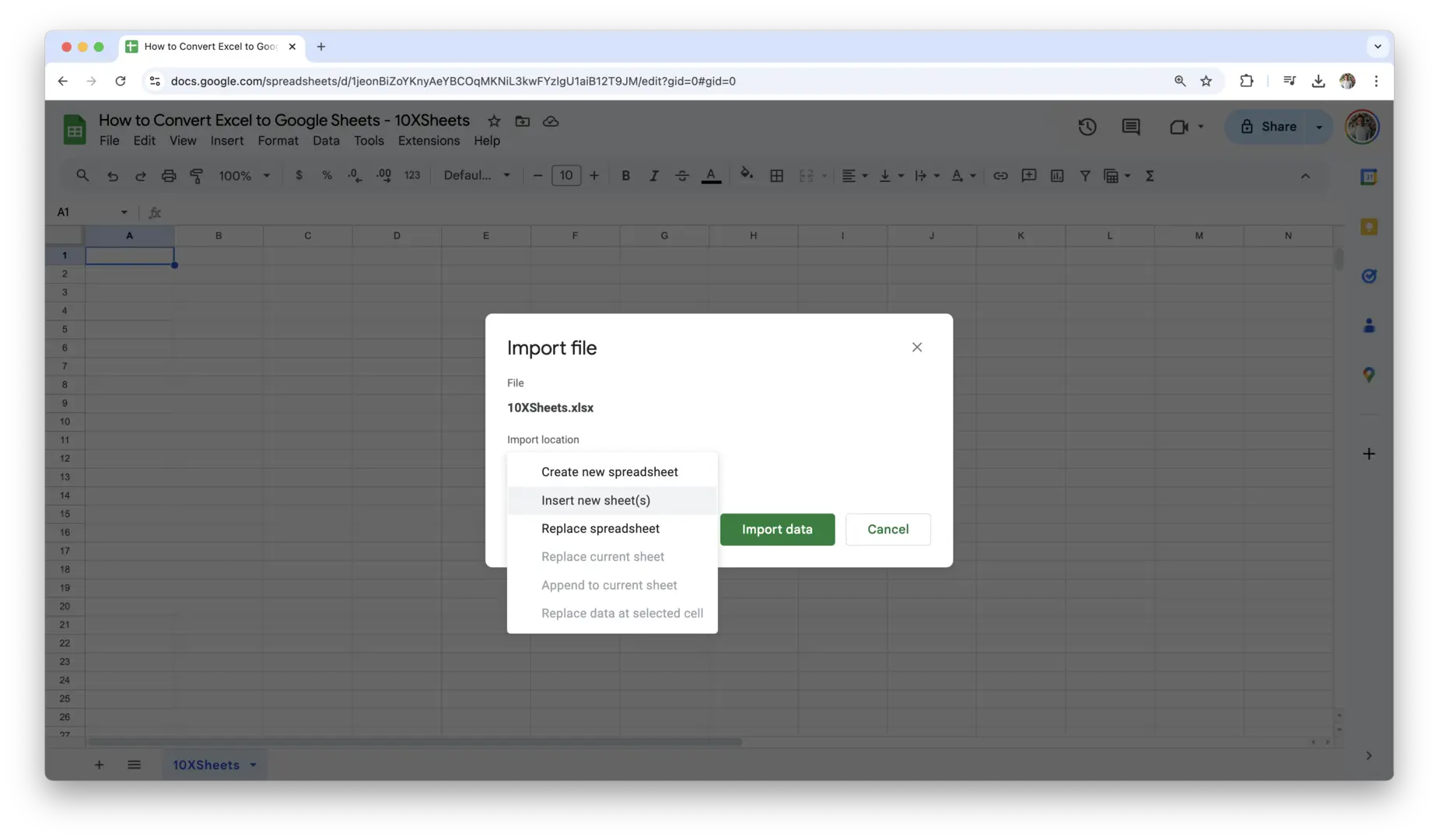This screenshot has height=840, width=1439.
Task: Click the Import data button
Action: coord(776,529)
